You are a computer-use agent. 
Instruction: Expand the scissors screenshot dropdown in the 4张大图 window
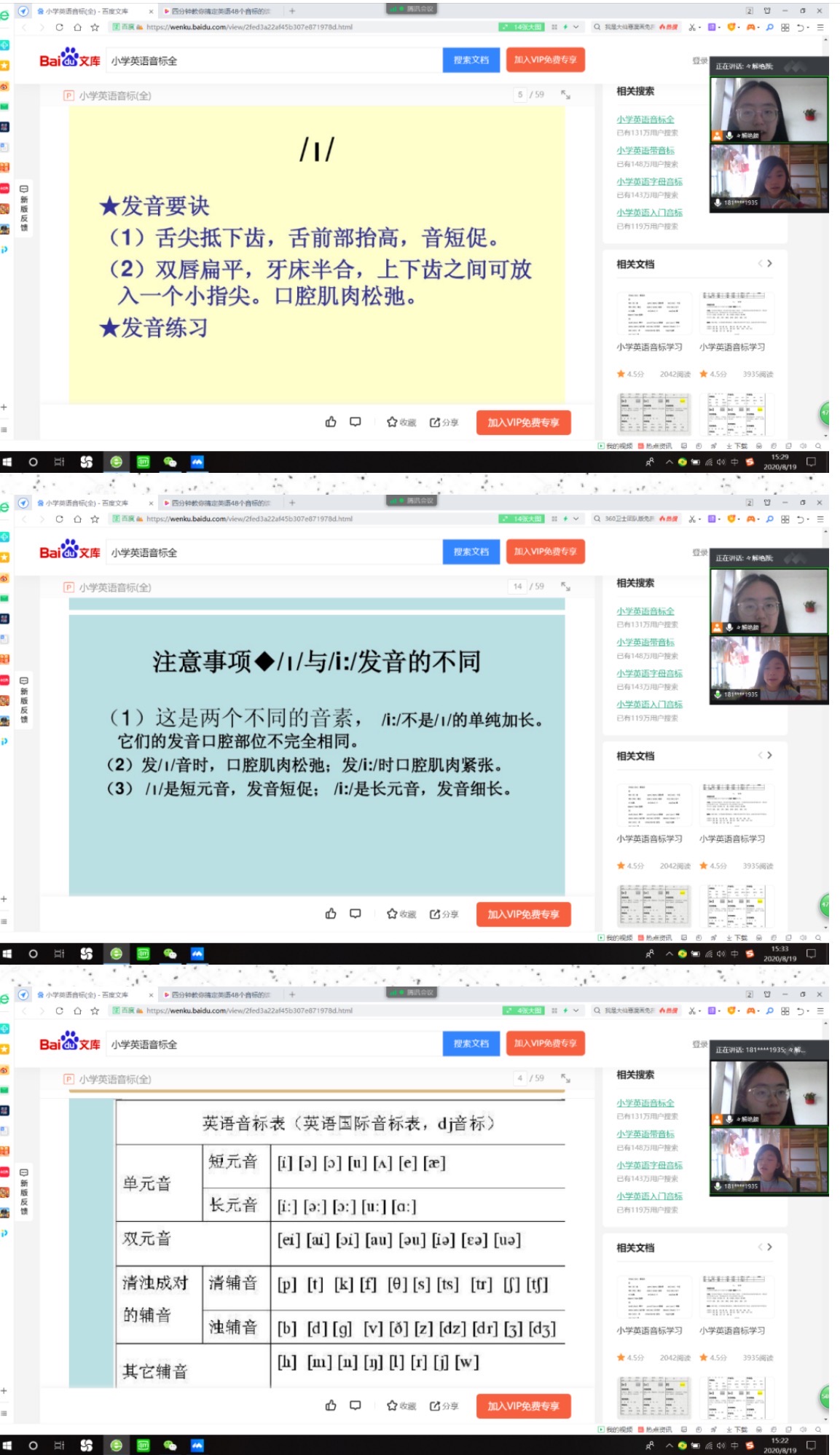point(700,1011)
